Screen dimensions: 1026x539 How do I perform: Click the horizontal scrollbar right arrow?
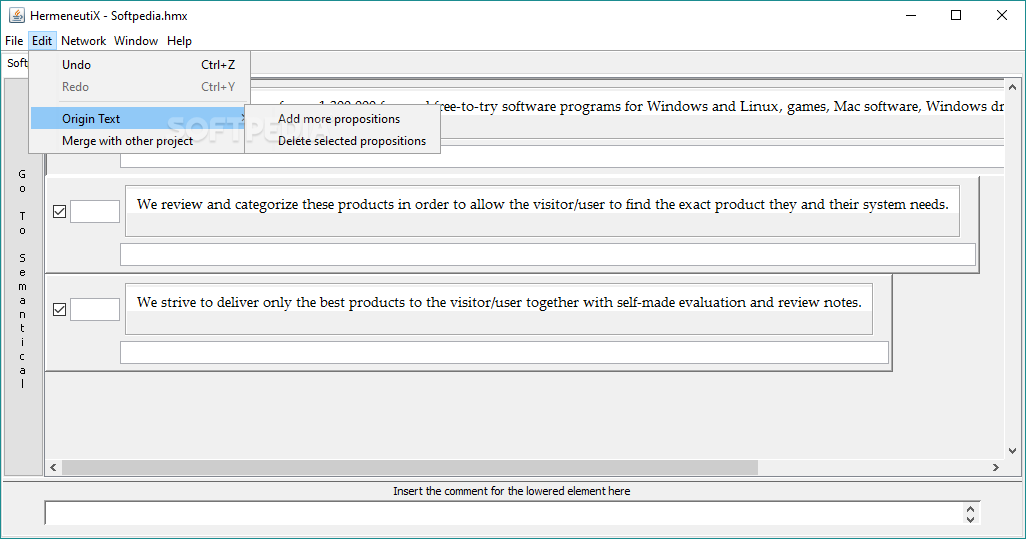click(x=996, y=468)
